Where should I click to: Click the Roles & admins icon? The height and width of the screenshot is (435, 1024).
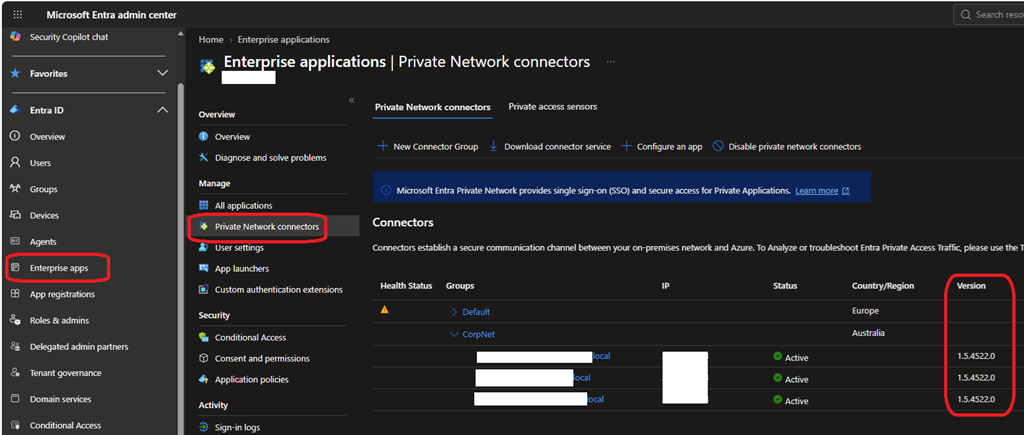(x=15, y=320)
